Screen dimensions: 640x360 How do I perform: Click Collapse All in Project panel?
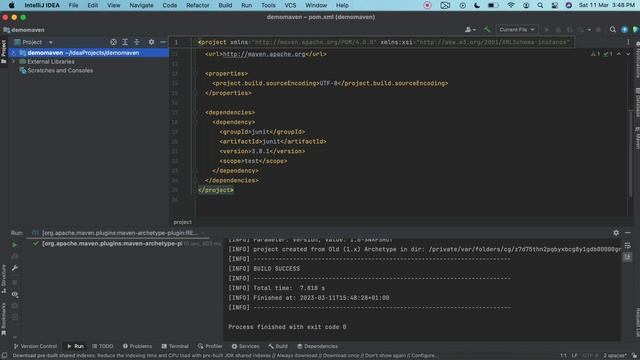(137, 42)
